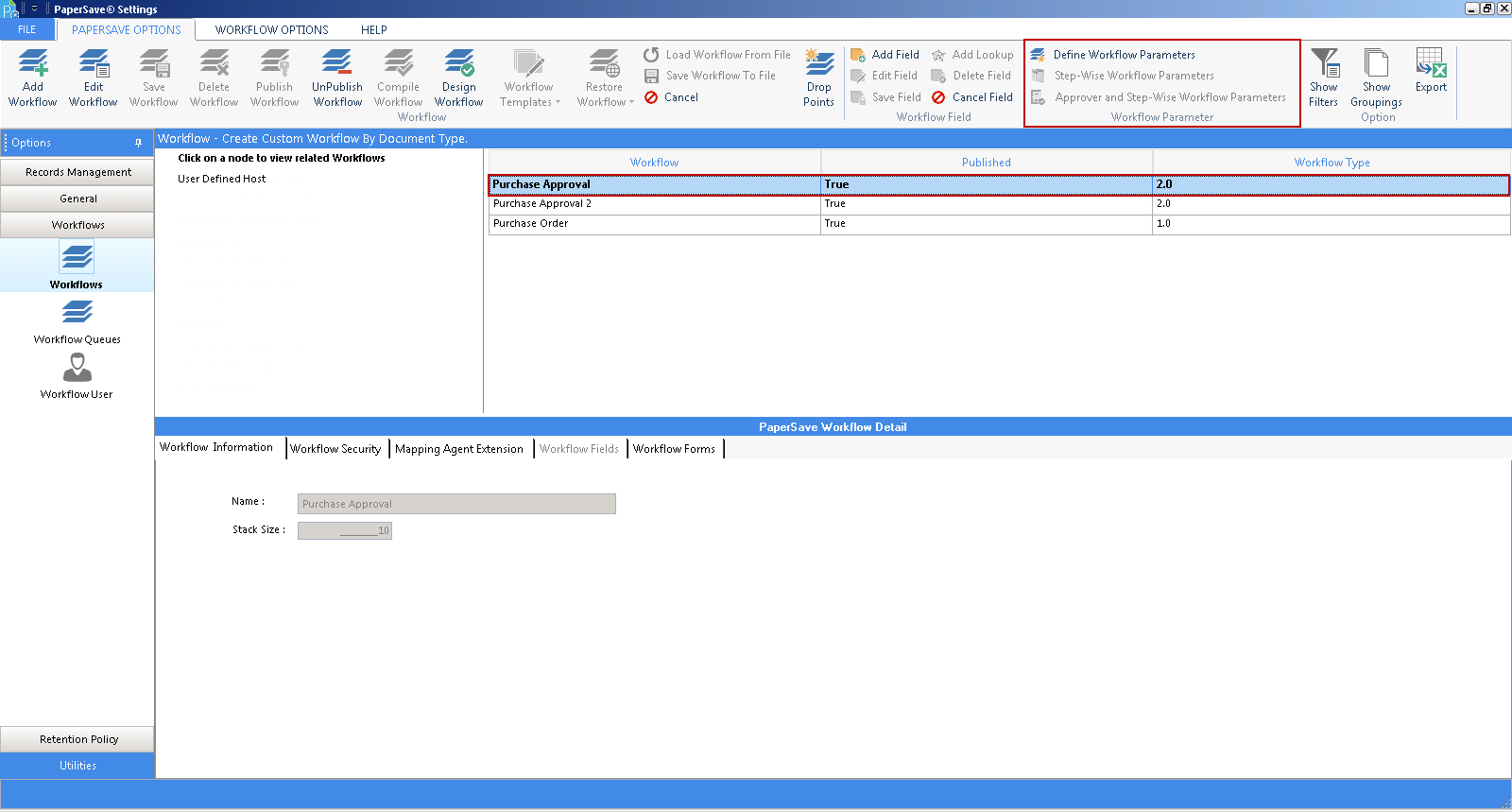Open the HELP ribbon tab
Viewport: 1512px width, 812px height.
(373, 29)
